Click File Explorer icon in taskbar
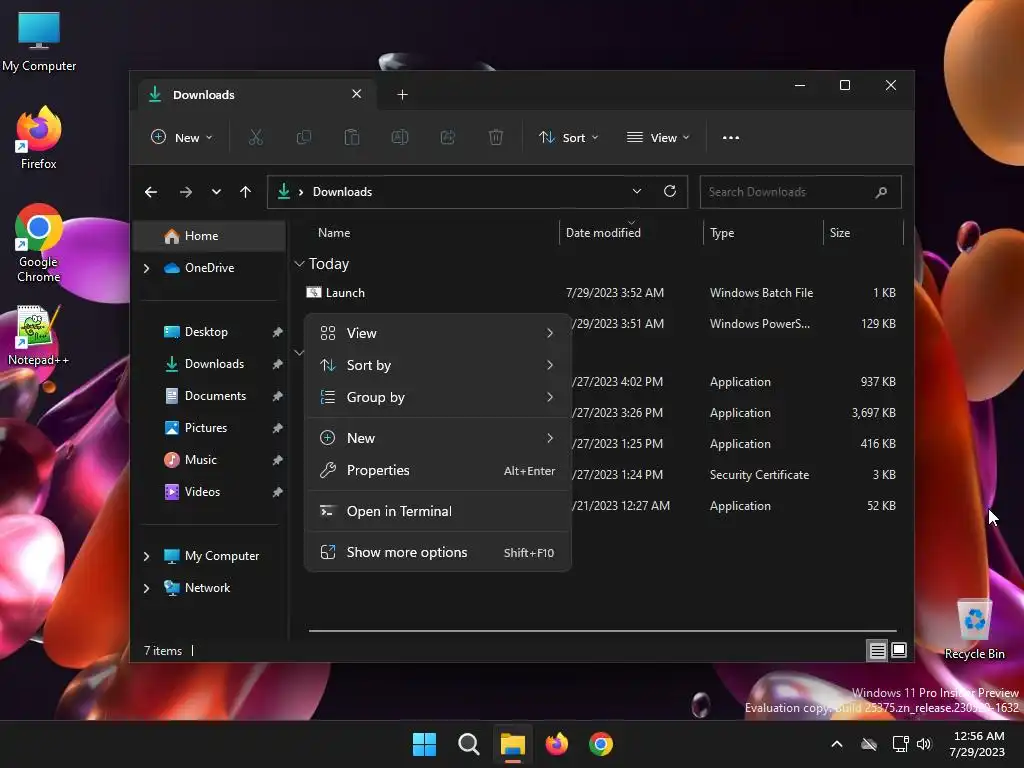Image resolution: width=1024 pixels, height=768 pixels. point(513,744)
